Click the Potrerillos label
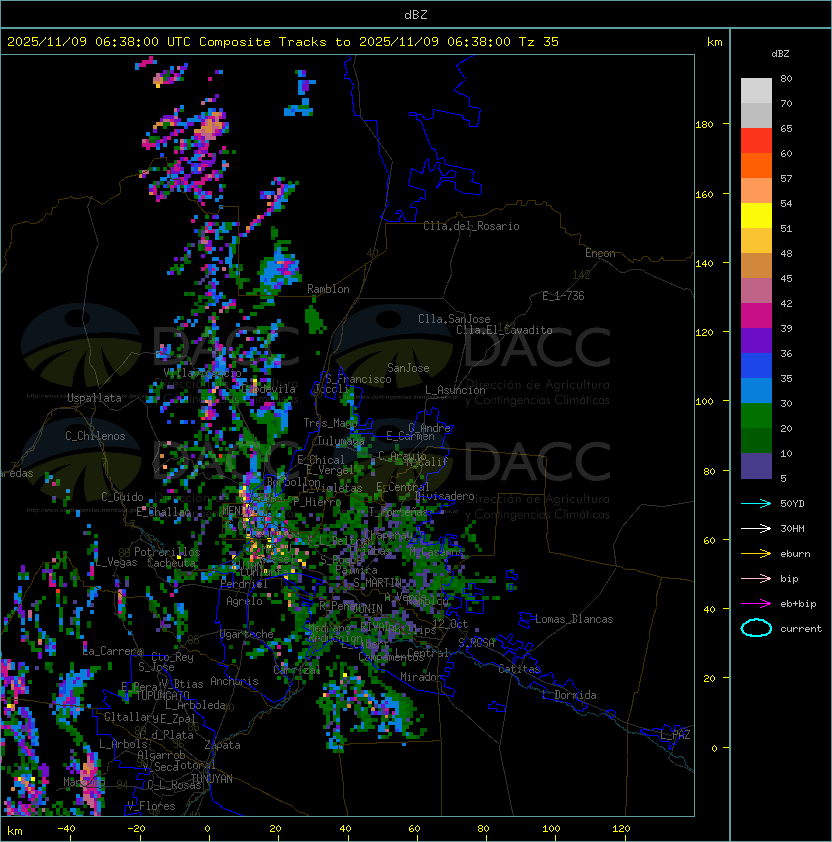 pyautogui.click(x=167, y=552)
